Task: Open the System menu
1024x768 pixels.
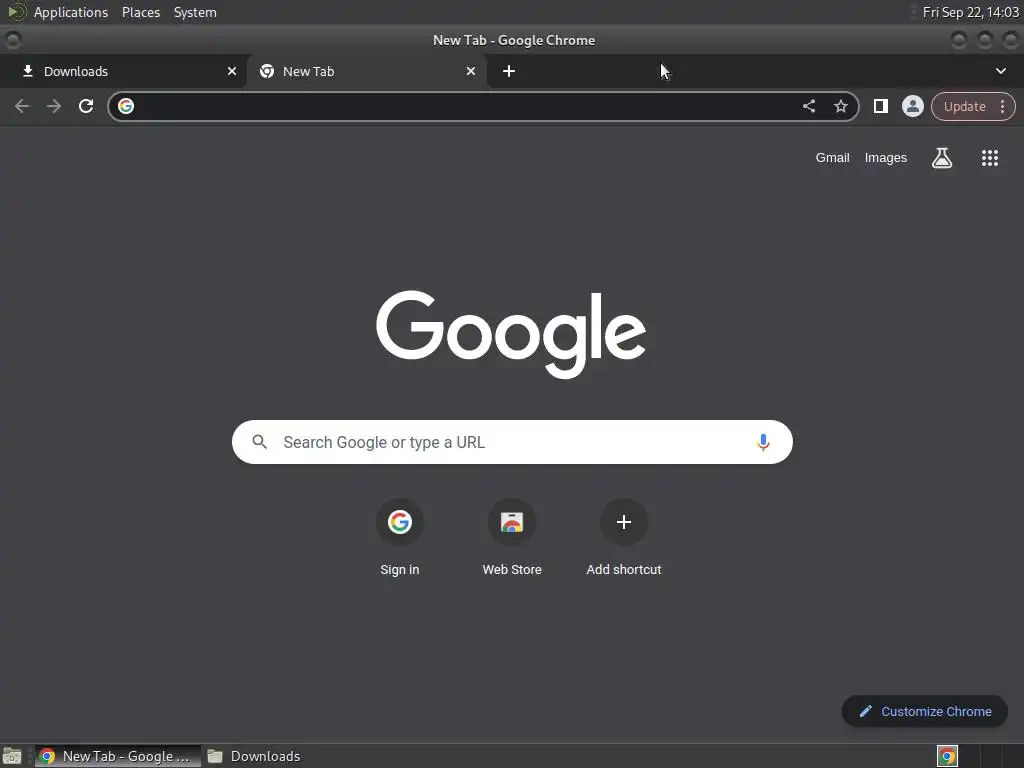Action: [x=195, y=12]
